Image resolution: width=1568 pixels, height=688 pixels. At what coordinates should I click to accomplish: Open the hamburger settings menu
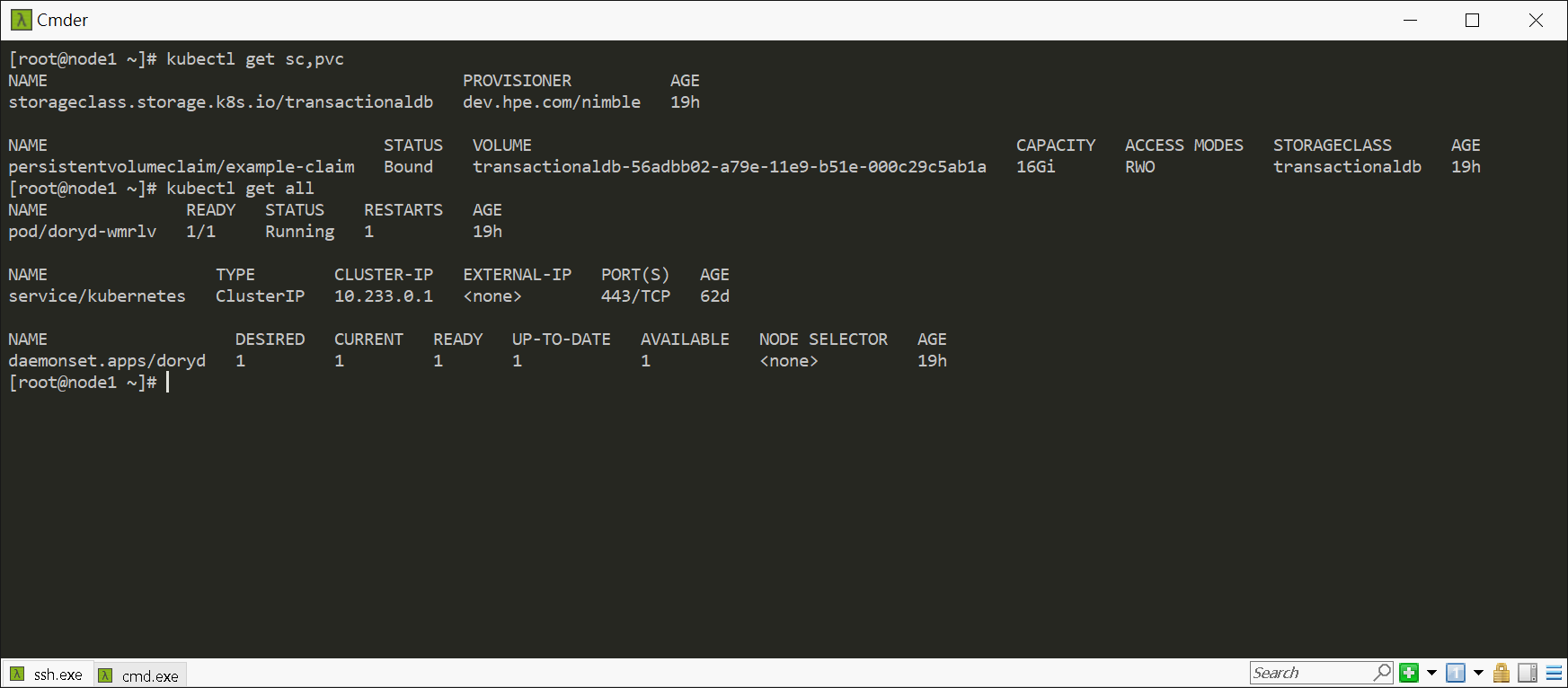click(1554, 673)
